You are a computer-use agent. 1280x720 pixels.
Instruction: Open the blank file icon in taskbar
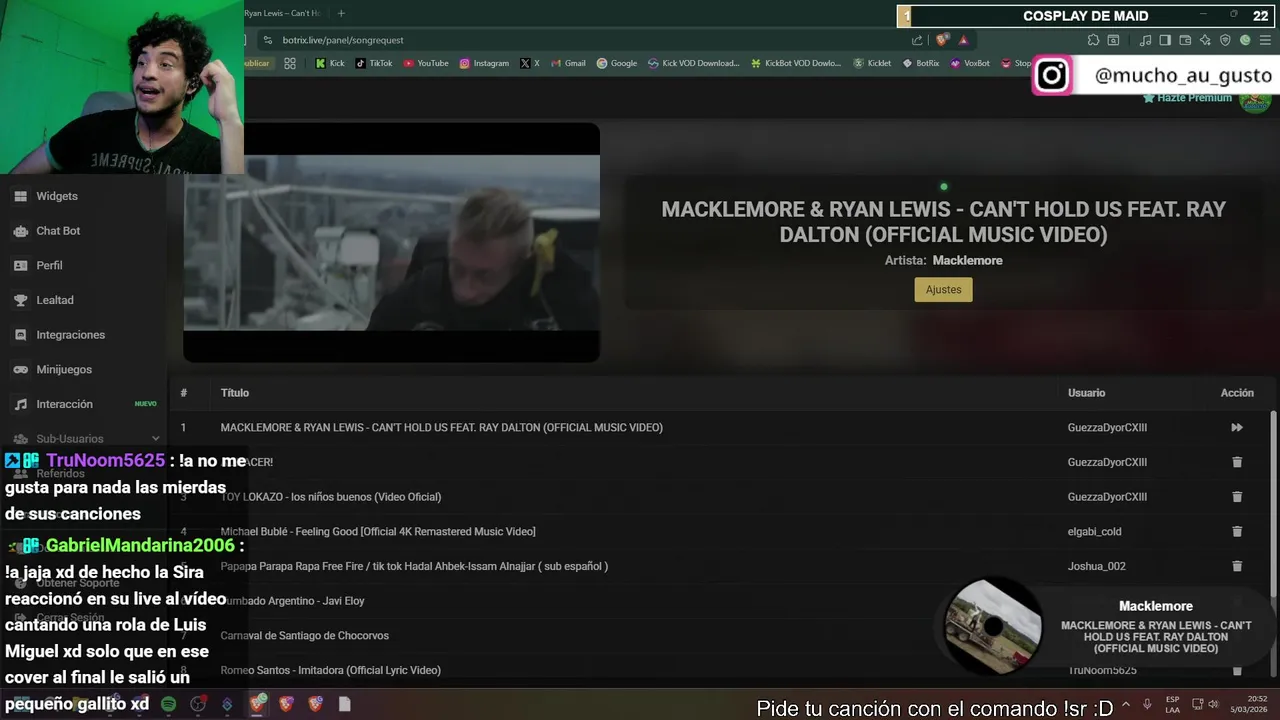(x=344, y=704)
